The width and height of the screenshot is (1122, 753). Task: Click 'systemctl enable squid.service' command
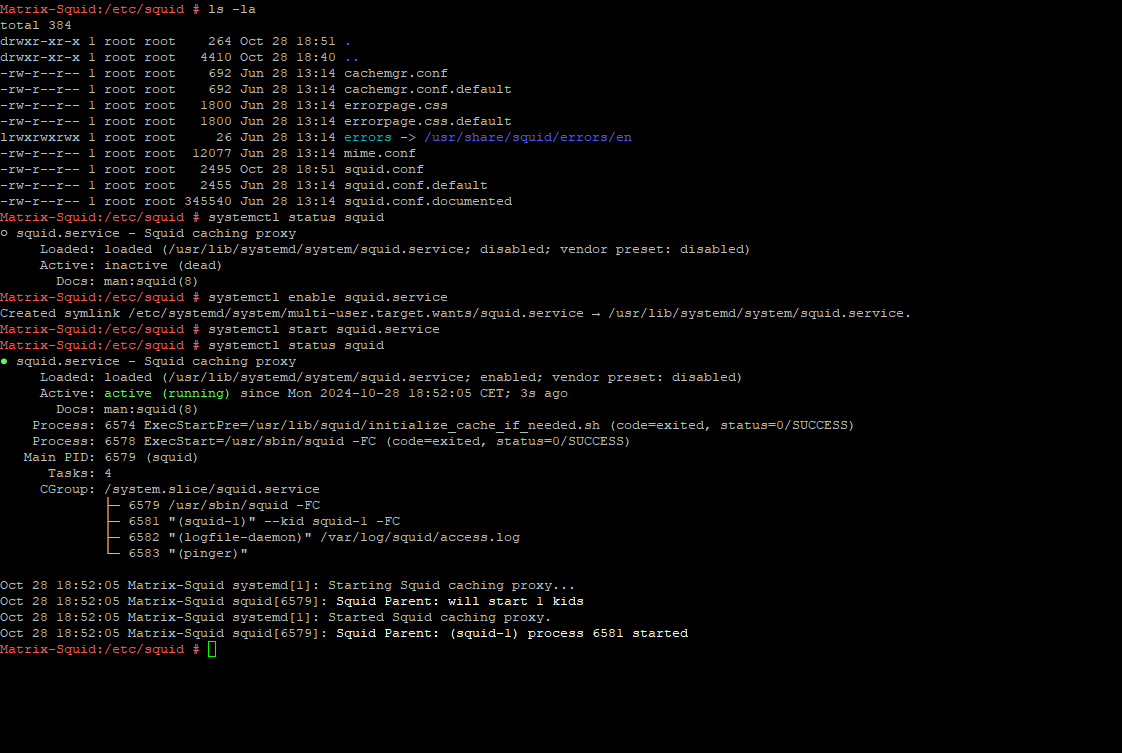pos(328,297)
